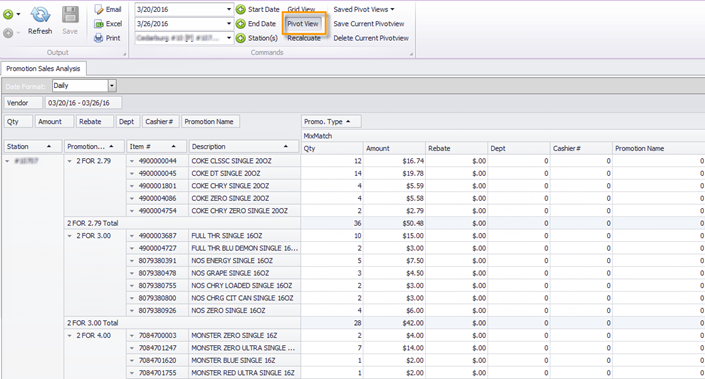Select COKE DT SINGLE 20OZ description
Image resolution: width=705 pixels, height=379 pixels.
226,174
